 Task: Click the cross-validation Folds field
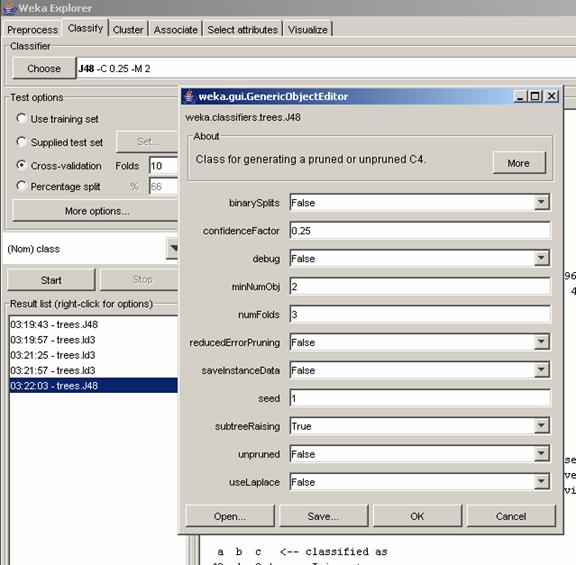pos(164,166)
